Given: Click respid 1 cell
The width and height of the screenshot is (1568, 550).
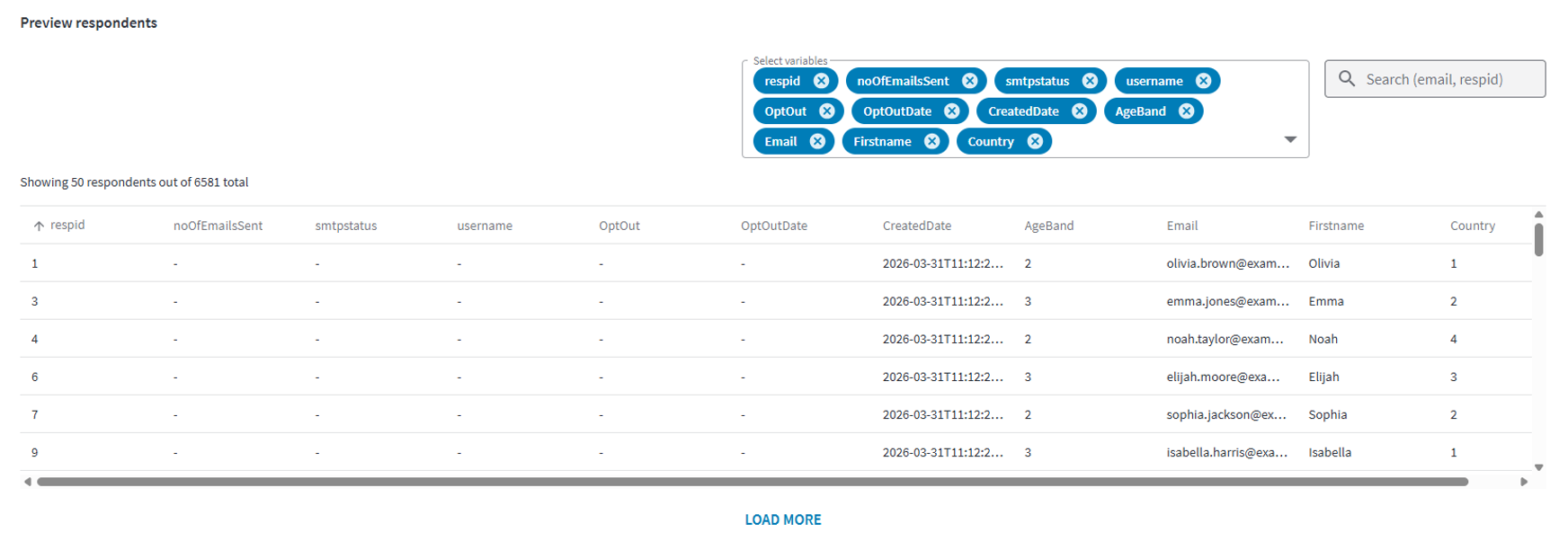Looking at the screenshot, I should click(x=35, y=263).
